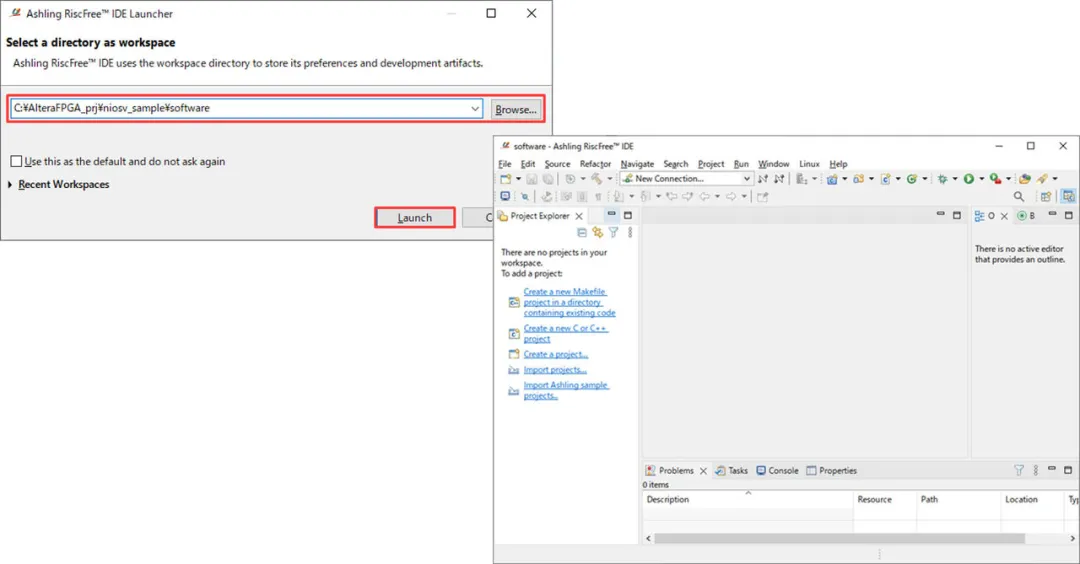
Task: Click the Filter funnel icon in Project Explorer
Action: (613, 233)
